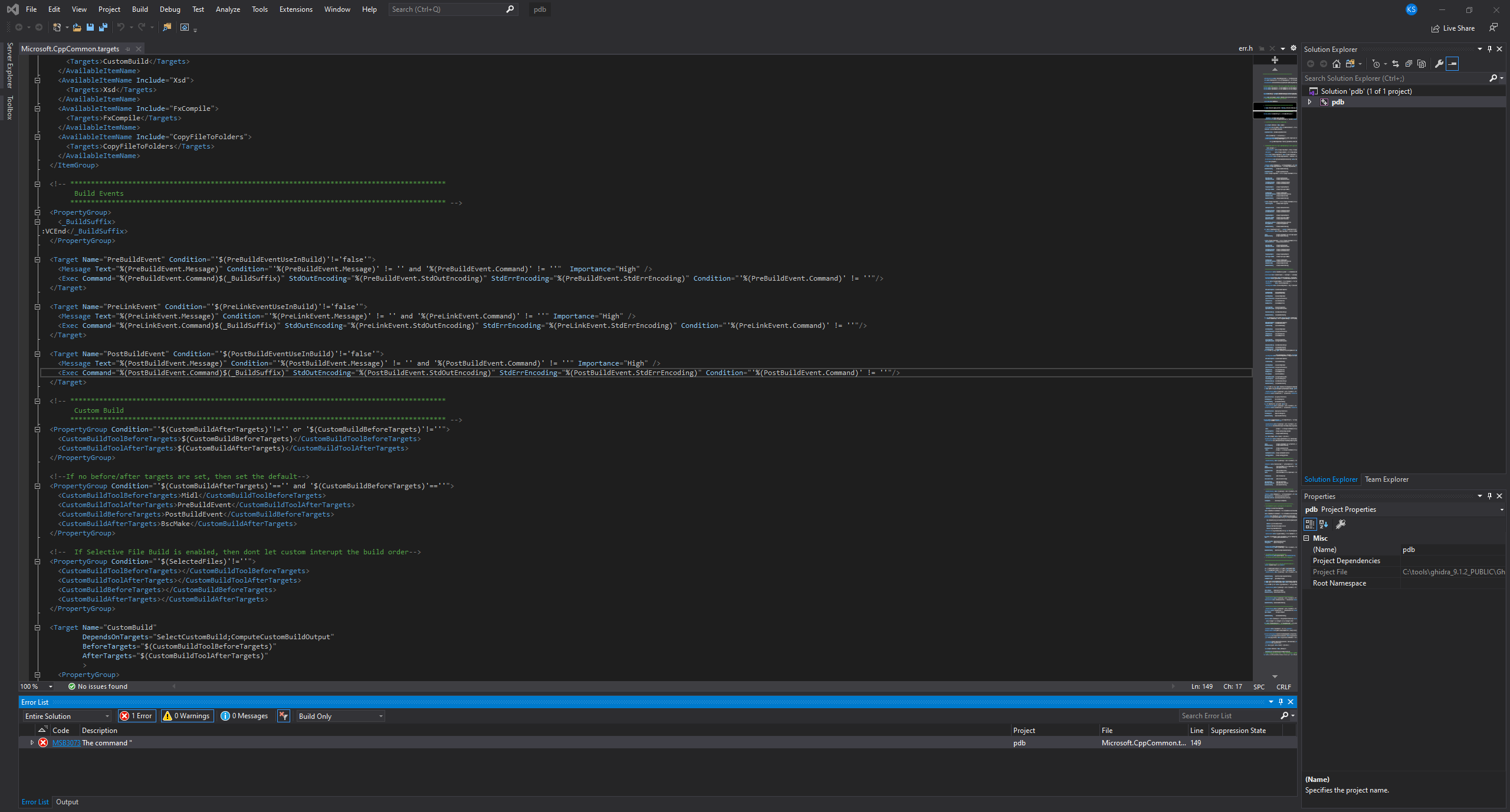Viewport: 1510px width, 812px height.
Task: Select the Alphabetical sort icon in Properties panel
Action: pos(1323,524)
